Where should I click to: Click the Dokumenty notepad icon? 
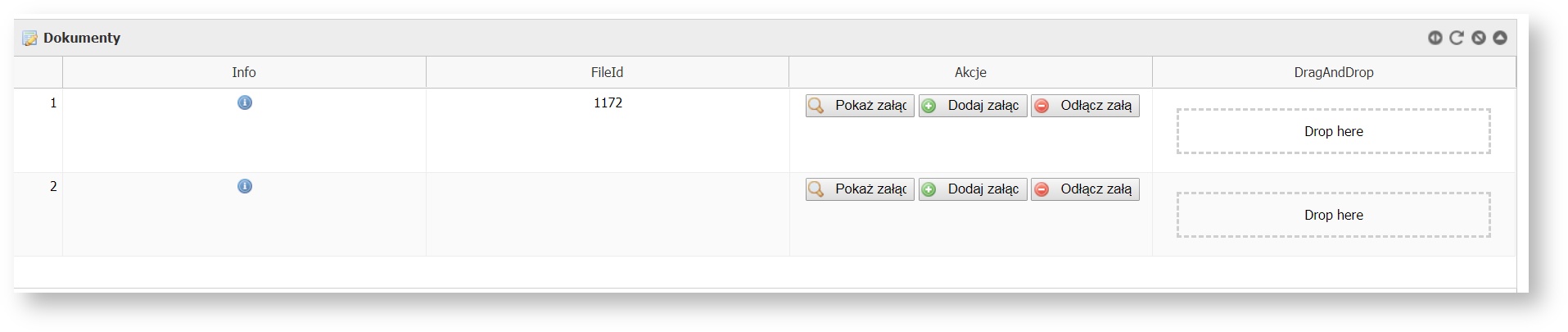(30, 39)
